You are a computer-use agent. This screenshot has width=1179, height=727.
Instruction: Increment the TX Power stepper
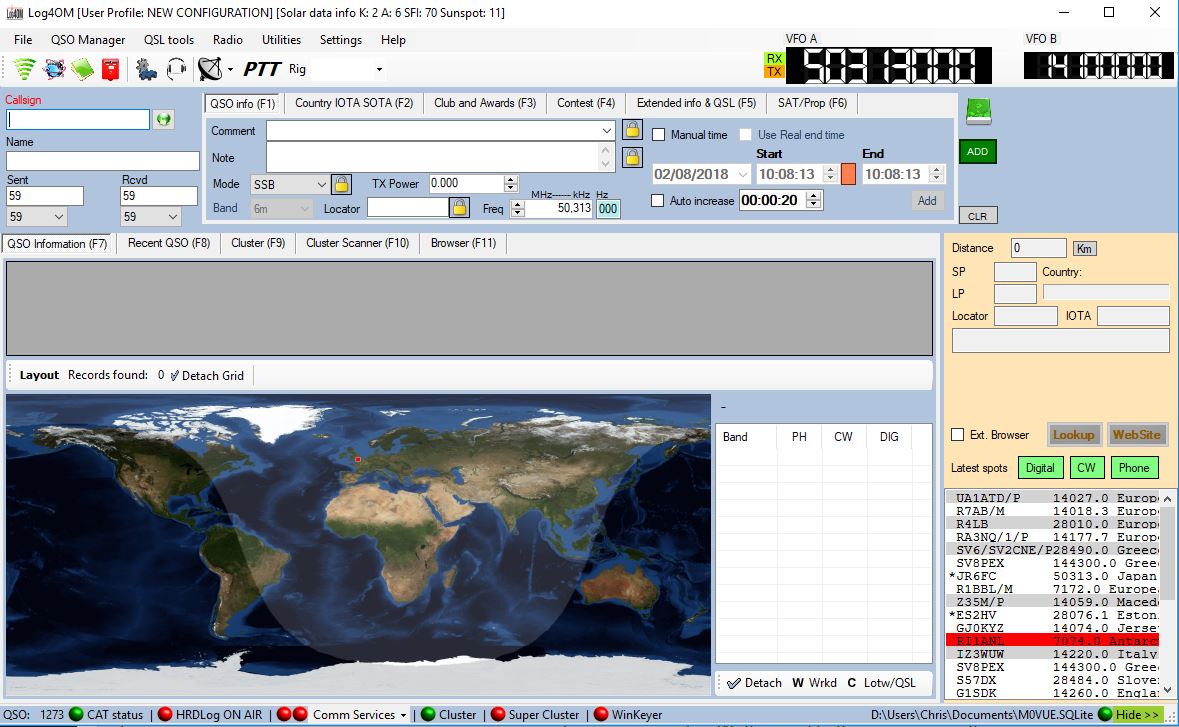click(511, 179)
